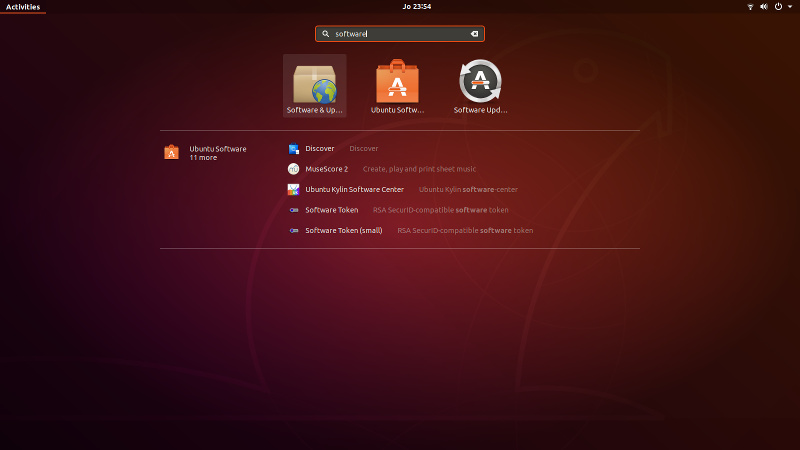Viewport: 800px width, 450px height.
Task: Launch Ubuntu Software from the app results
Action: (397, 81)
